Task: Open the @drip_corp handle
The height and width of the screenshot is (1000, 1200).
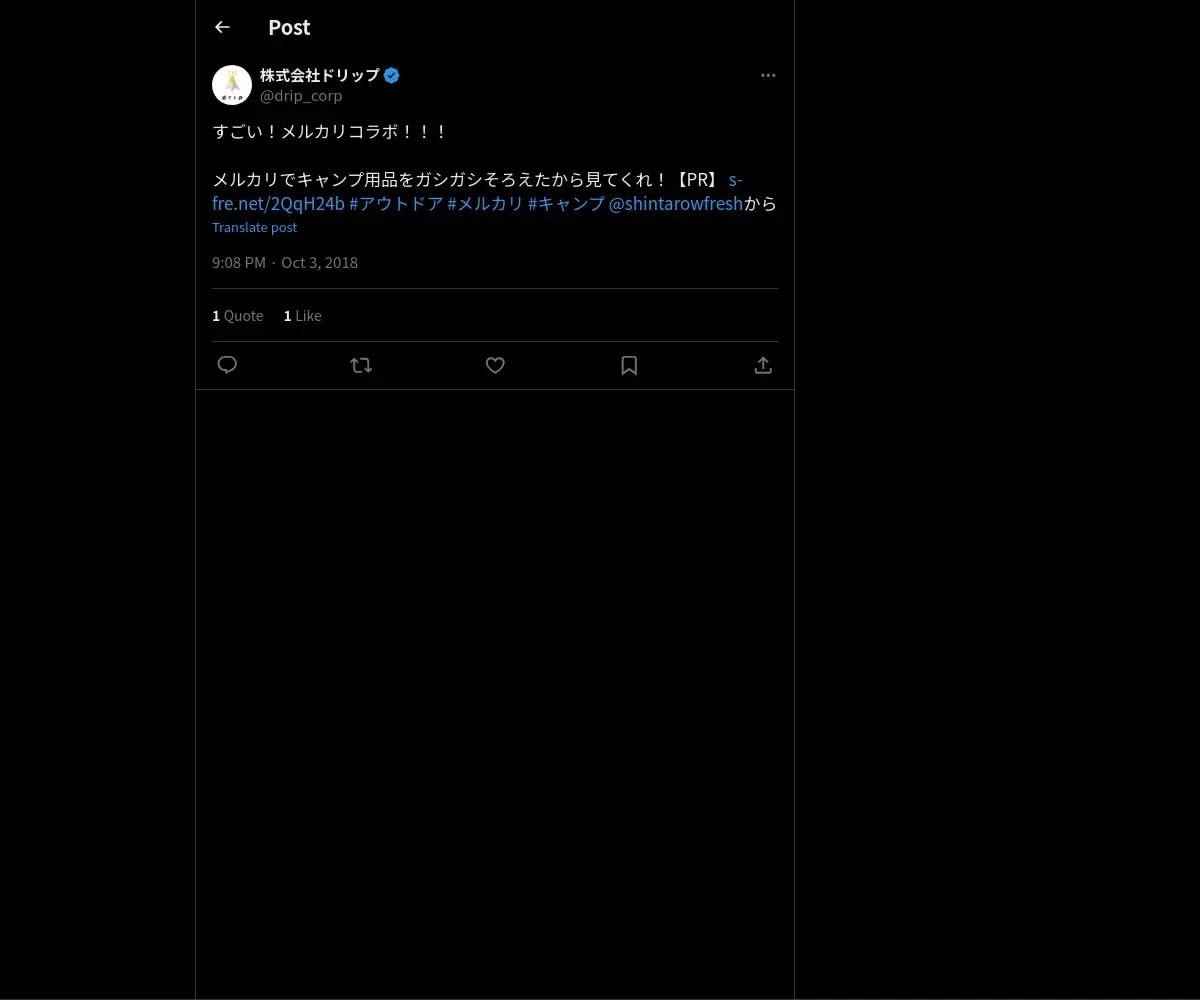Action: 301,96
